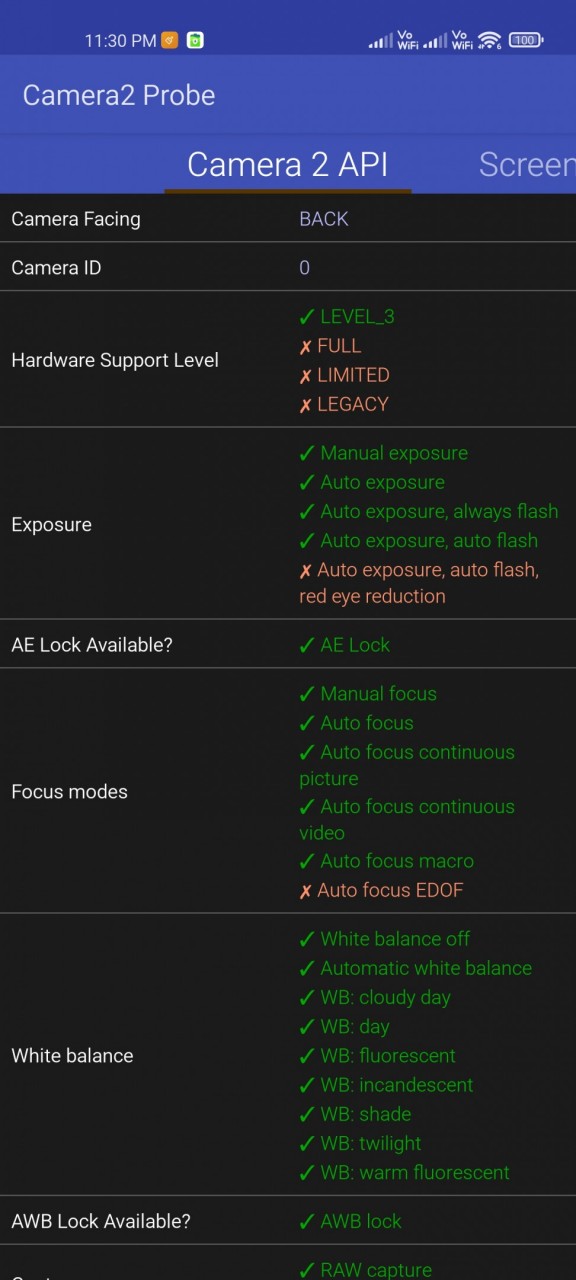Tap the Hardware Support Level row label

[115, 360]
